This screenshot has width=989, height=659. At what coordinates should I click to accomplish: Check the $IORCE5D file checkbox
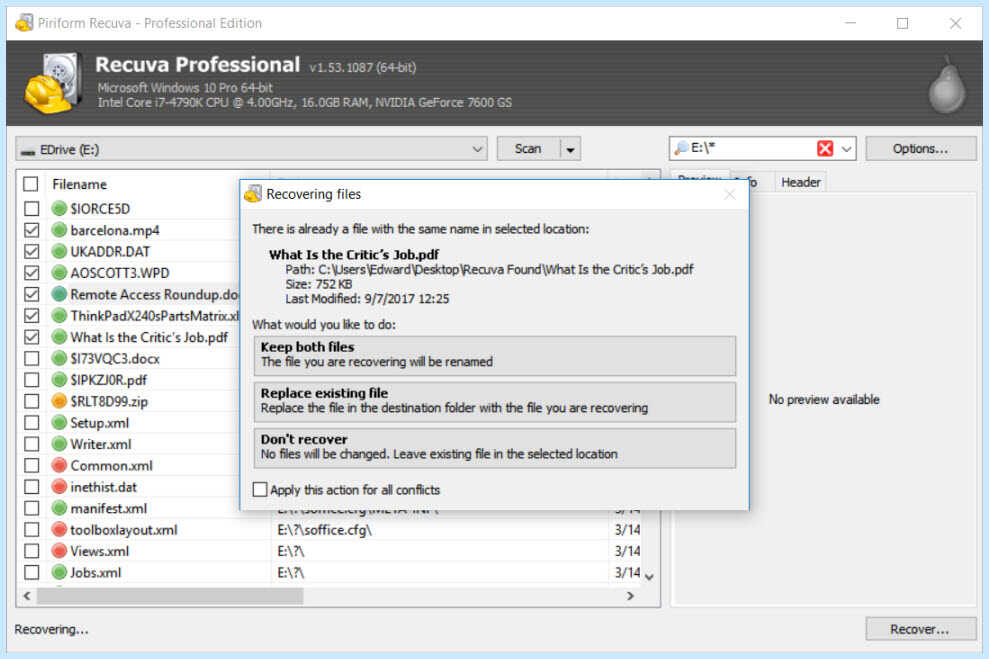pos(32,208)
